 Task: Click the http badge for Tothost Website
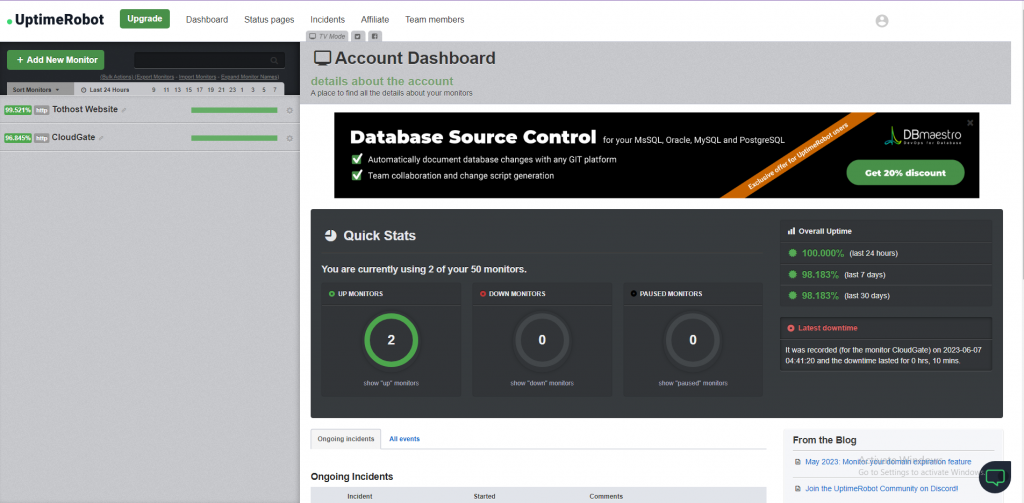pos(42,110)
